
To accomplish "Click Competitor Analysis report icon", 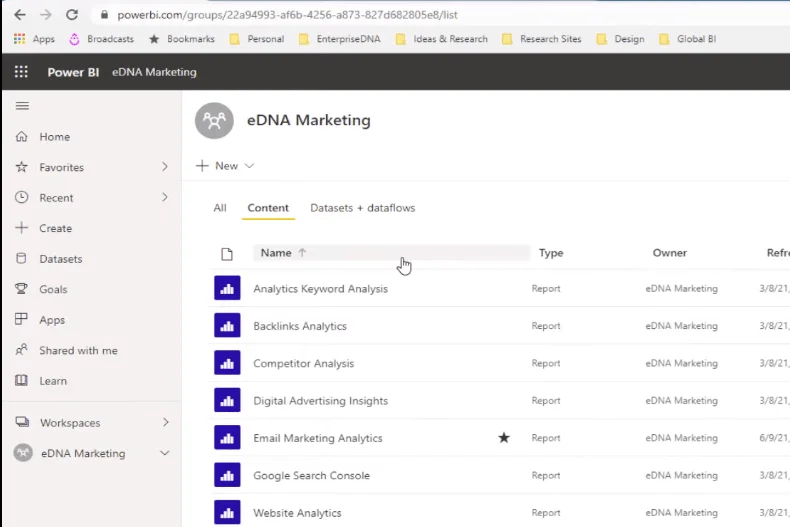I will [x=227, y=363].
